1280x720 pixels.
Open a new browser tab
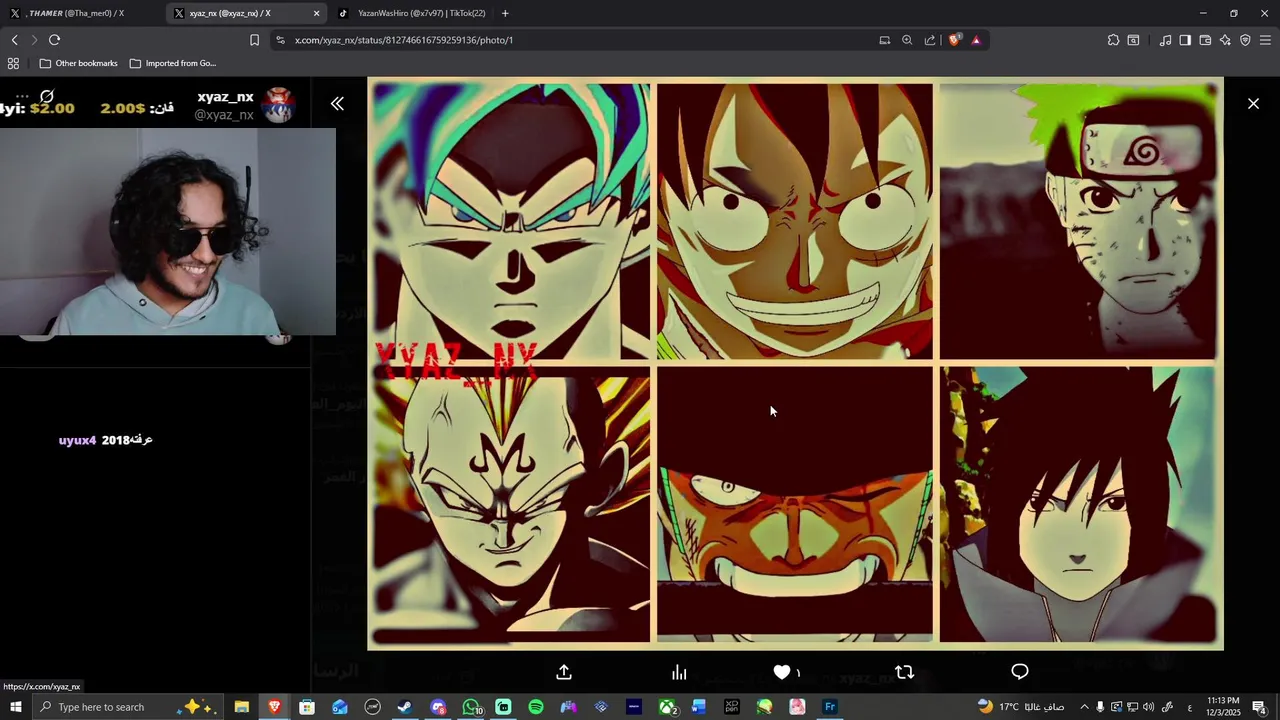[x=505, y=13]
